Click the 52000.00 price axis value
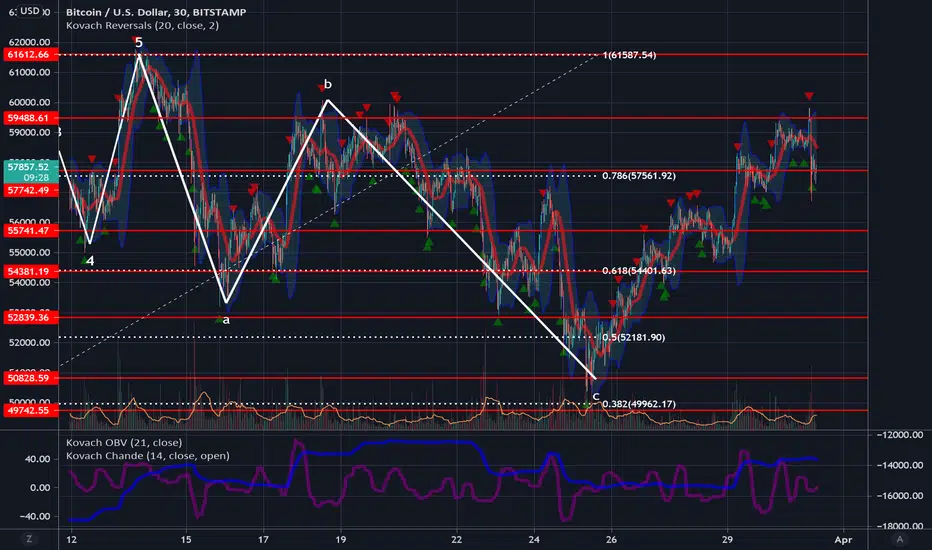Image resolution: width=932 pixels, height=550 pixels. [x=30, y=343]
